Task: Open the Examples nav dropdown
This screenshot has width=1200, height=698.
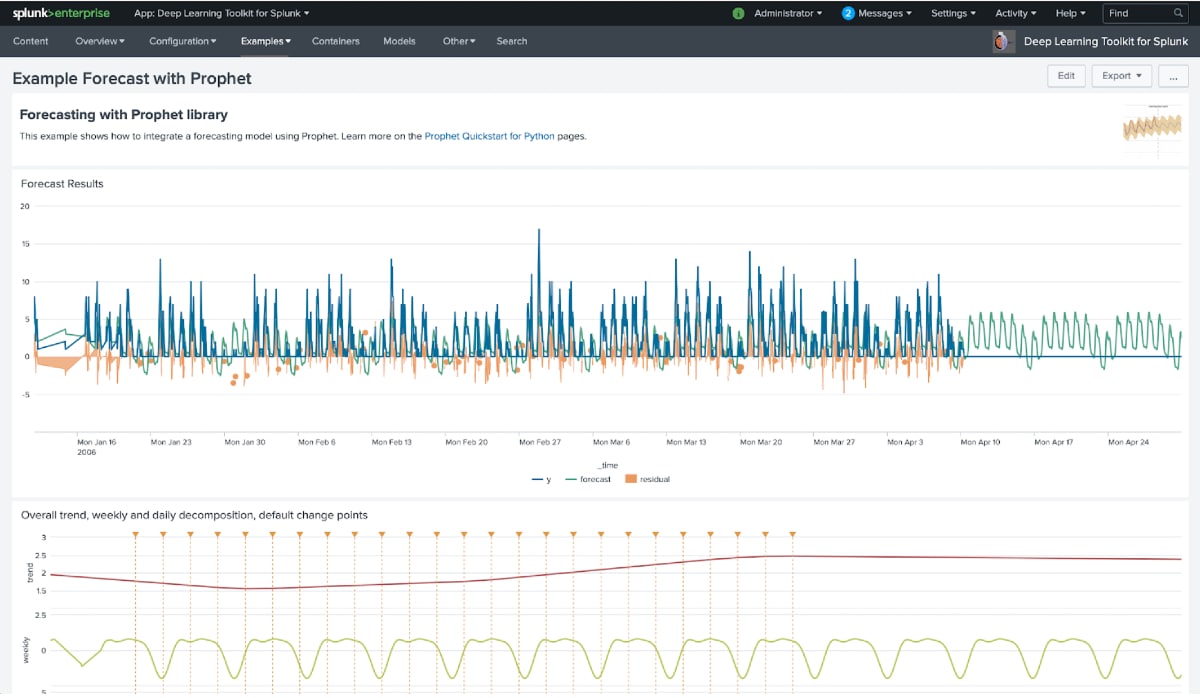Action: click(x=266, y=41)
